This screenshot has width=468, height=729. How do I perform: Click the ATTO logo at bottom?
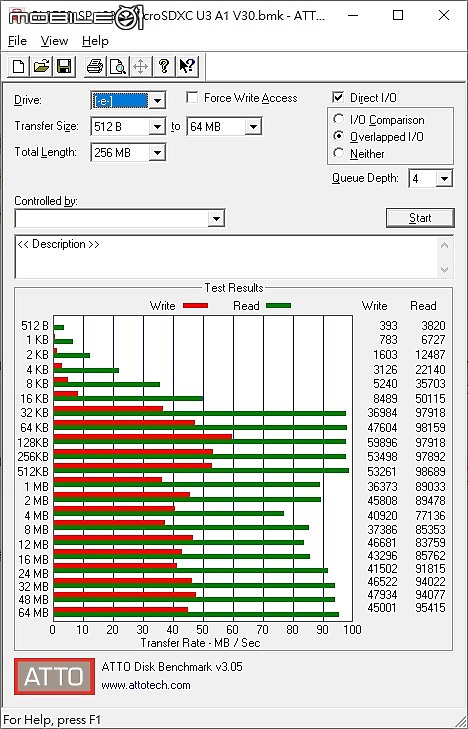coord(54,676)
